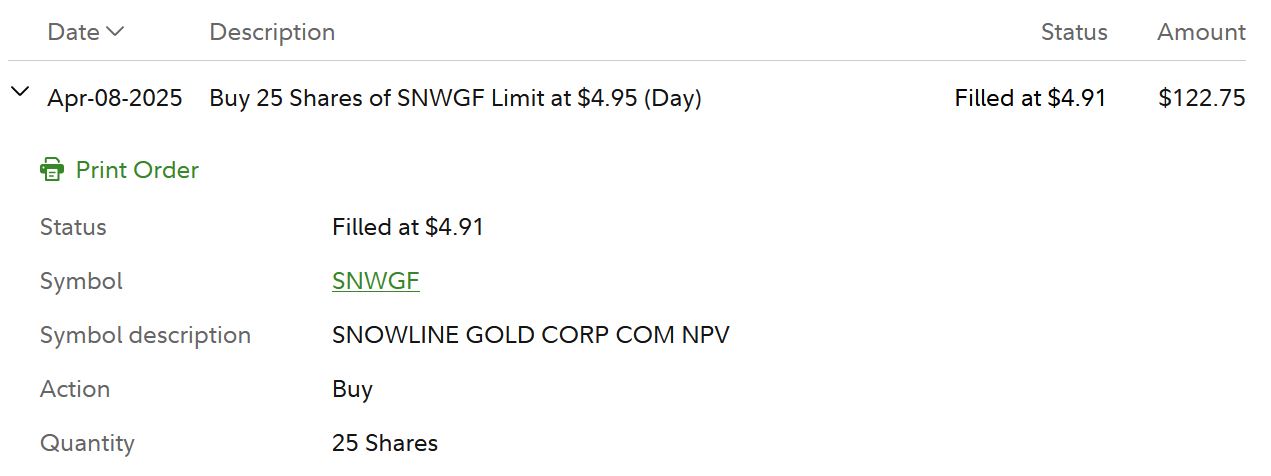The image size is (1271, 476).
Task: Click the Buy action value
Action: click(x=352, y=389)
